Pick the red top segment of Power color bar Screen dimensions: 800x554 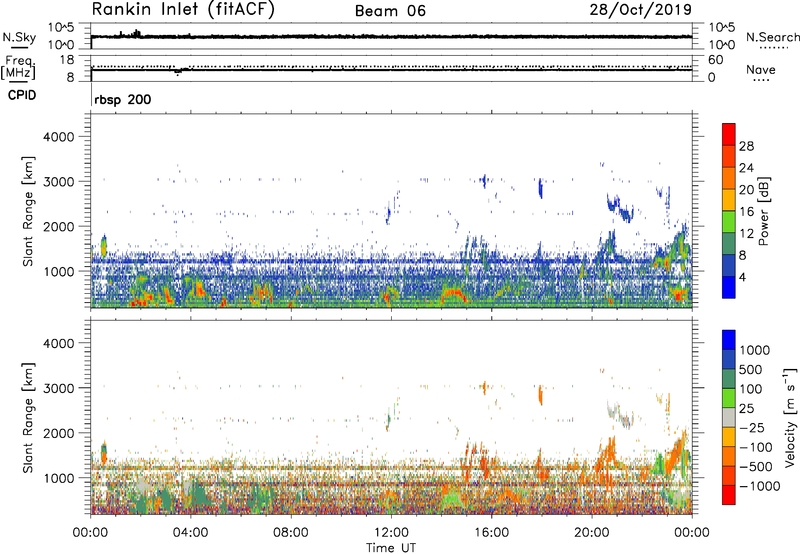[729, 135]
